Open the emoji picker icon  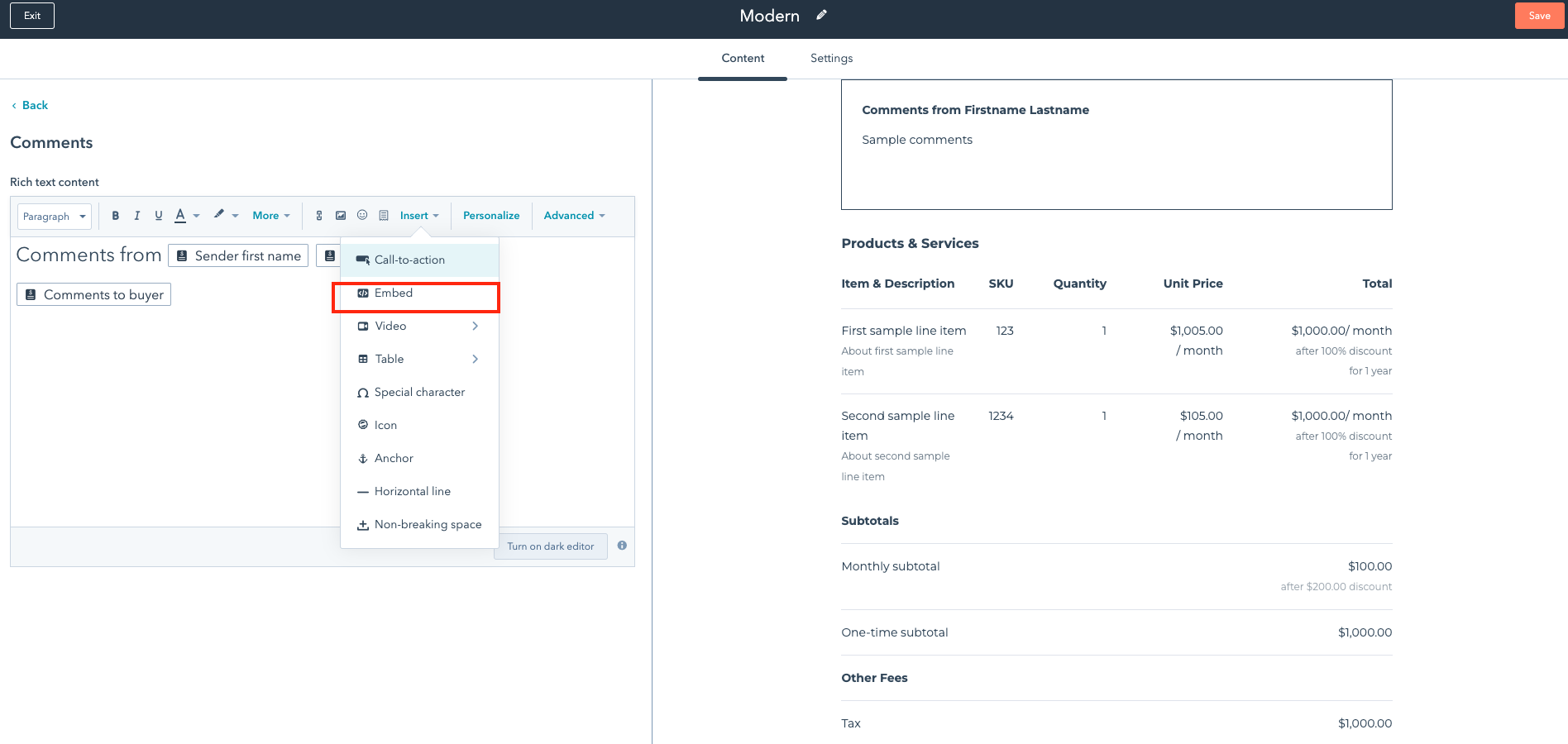(x=362, y=215)
